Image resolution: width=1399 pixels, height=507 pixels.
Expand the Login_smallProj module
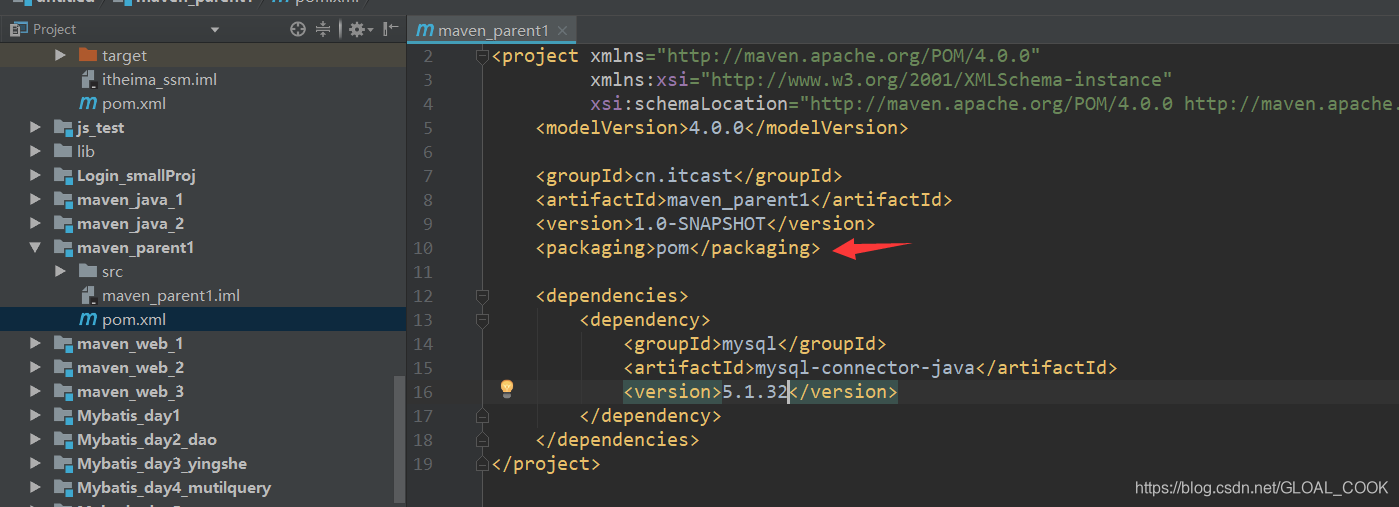(x=36, y=175)
